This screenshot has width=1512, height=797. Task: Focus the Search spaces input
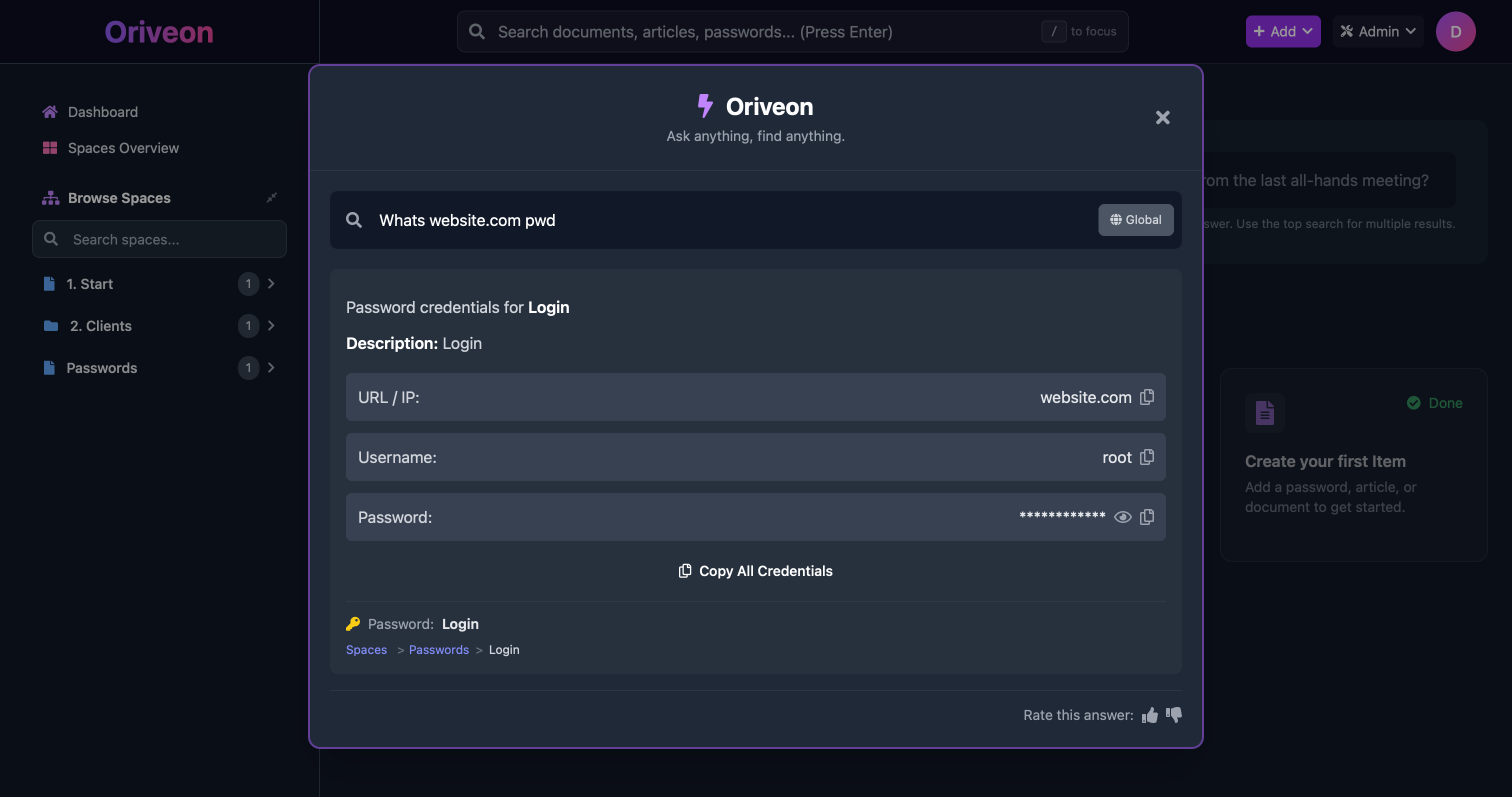tap(159, 239)
